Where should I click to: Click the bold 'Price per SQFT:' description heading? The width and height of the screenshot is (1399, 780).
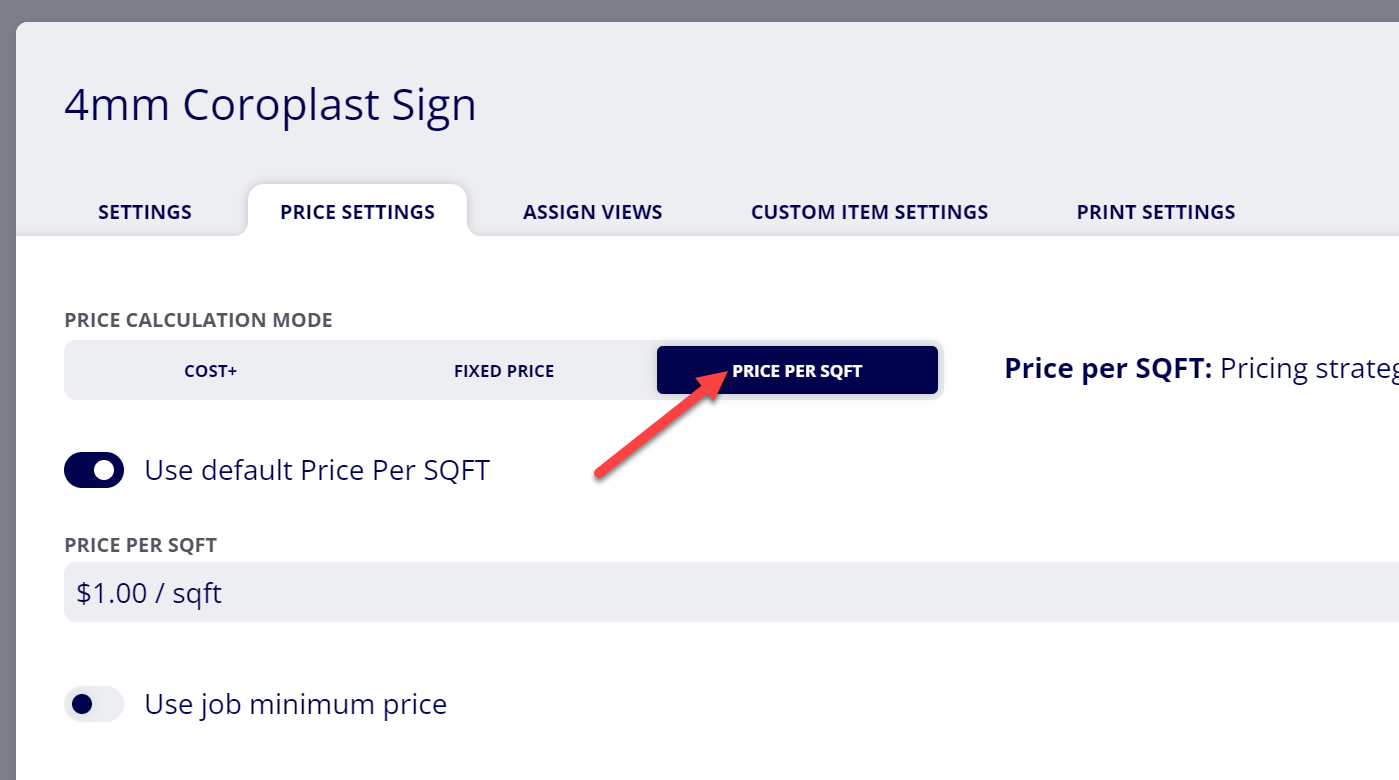[x=1108, y=369]
